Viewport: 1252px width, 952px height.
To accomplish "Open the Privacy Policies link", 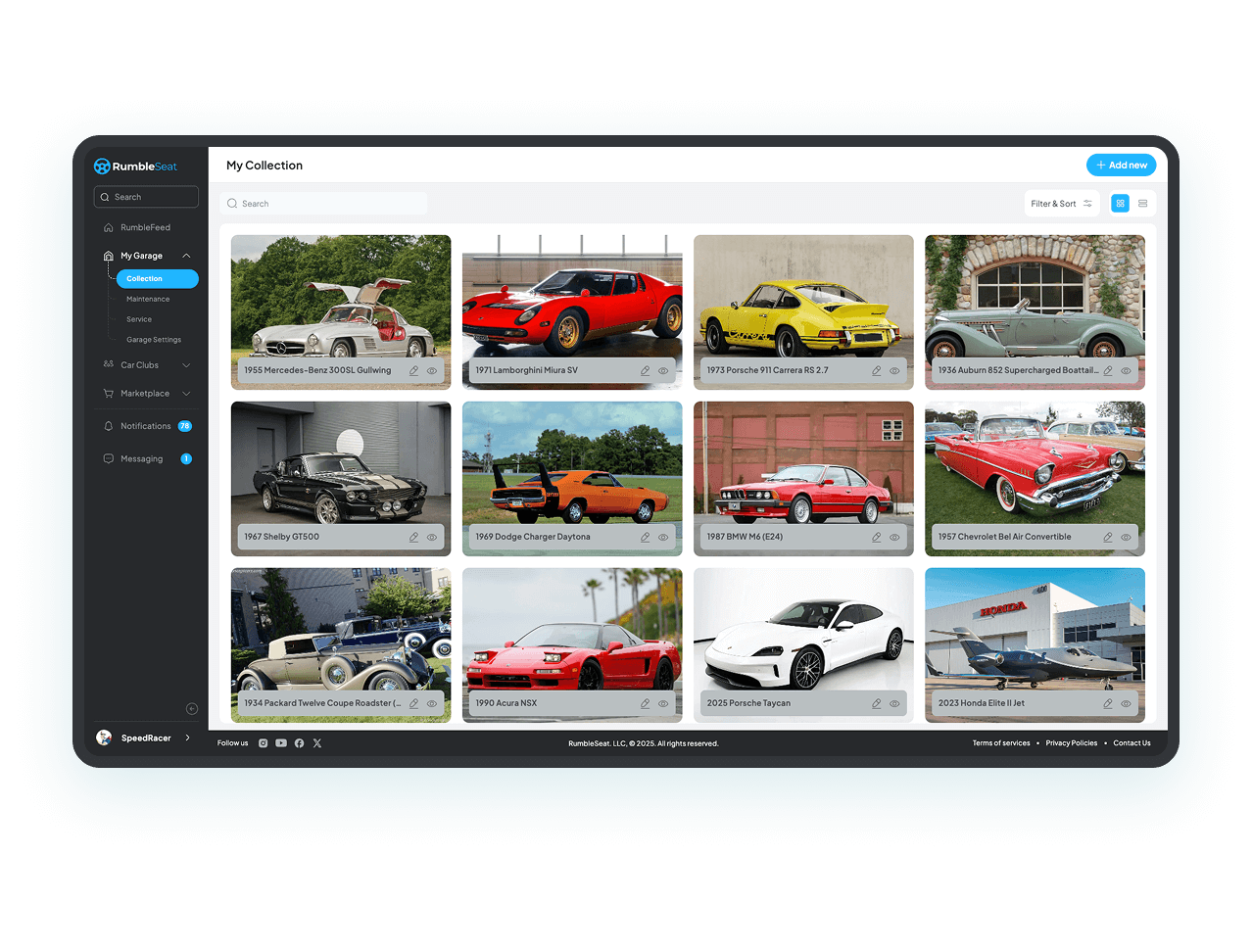I will tap(1071, 743).
